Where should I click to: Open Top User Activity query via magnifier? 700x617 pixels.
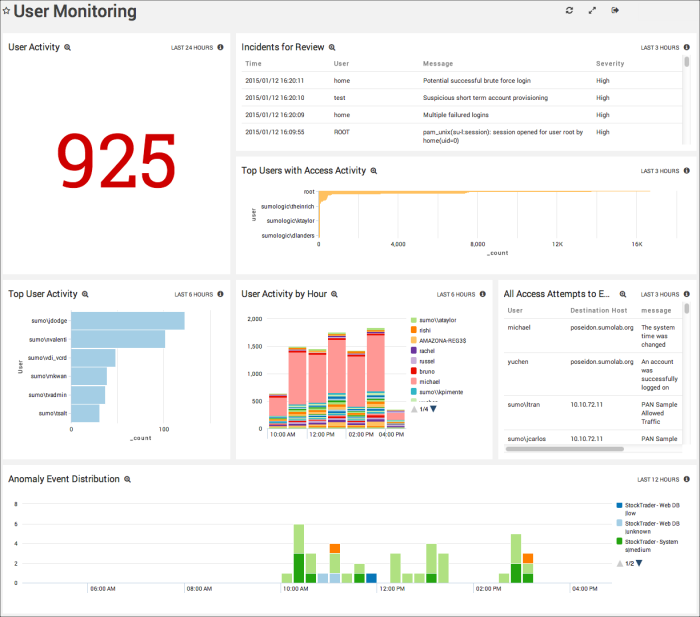tap(86, 295)
